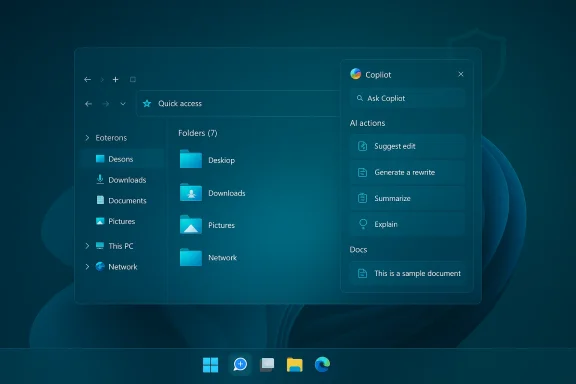Viewport: 576px width, 384px height.
Task: Open the Chat app in taskbar
Action: [x=240, y=365]
